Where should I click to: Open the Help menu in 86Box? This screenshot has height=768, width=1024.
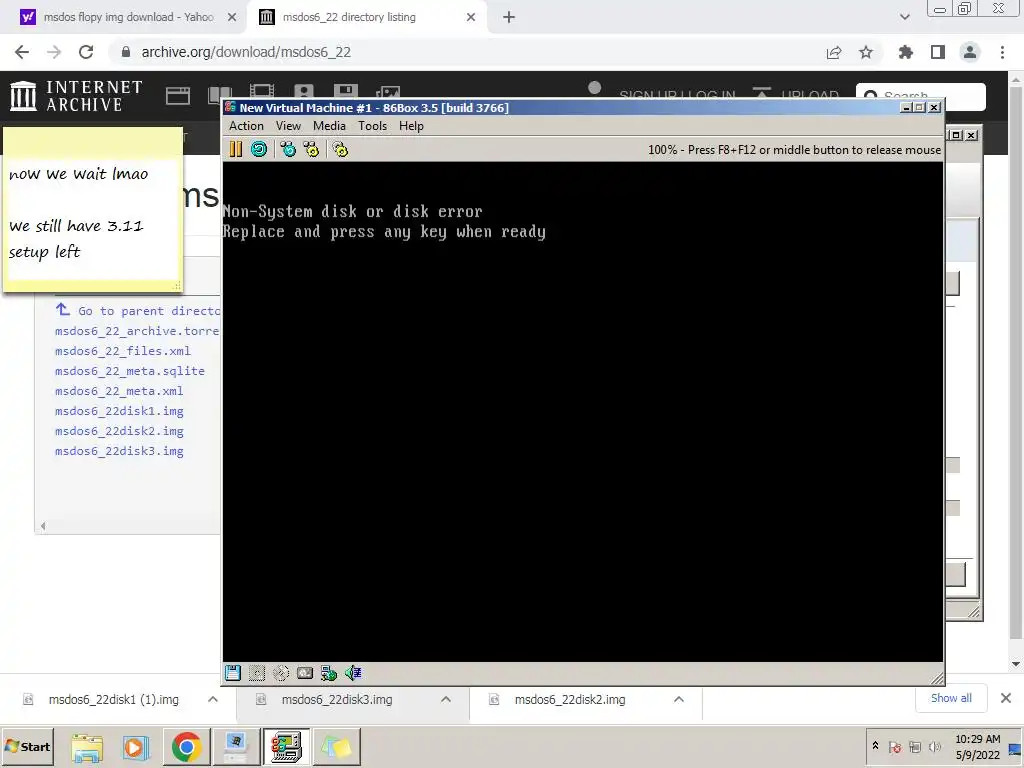click(411, 126)
